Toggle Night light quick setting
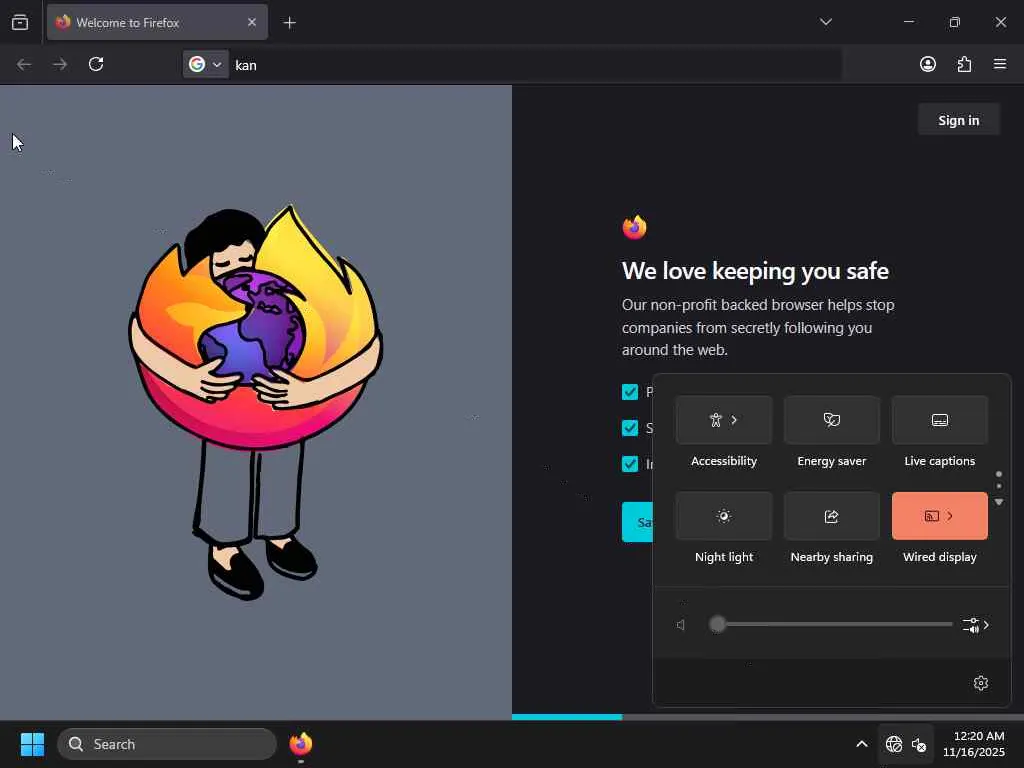This screenshot has width=1024, height=768. (x=724, y=516)
